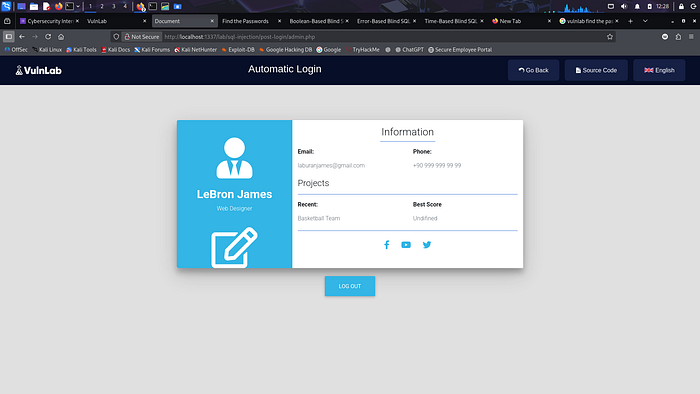Launch the text editor icon in the top panel
This screenshot has width=700, height=394.
[46, 6]
